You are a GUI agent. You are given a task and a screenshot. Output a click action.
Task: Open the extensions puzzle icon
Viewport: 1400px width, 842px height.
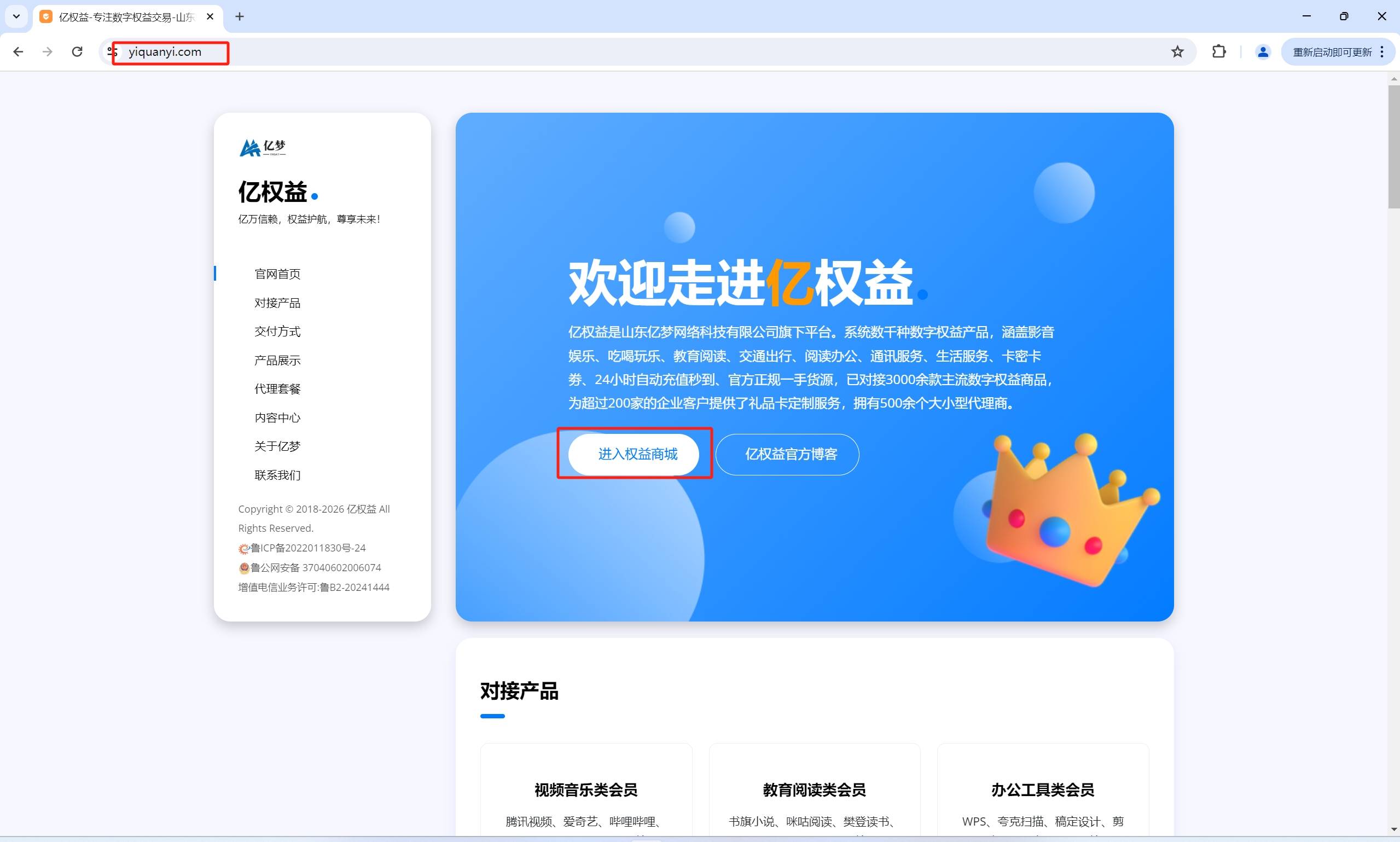1218,51
